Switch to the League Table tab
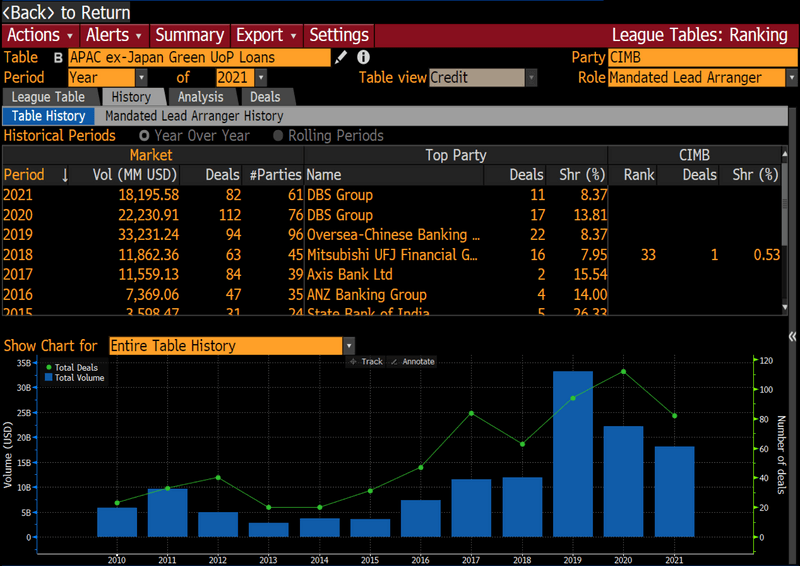Viewport: 800px width, 566px height. pyautogui.click(x=49, y=97)
